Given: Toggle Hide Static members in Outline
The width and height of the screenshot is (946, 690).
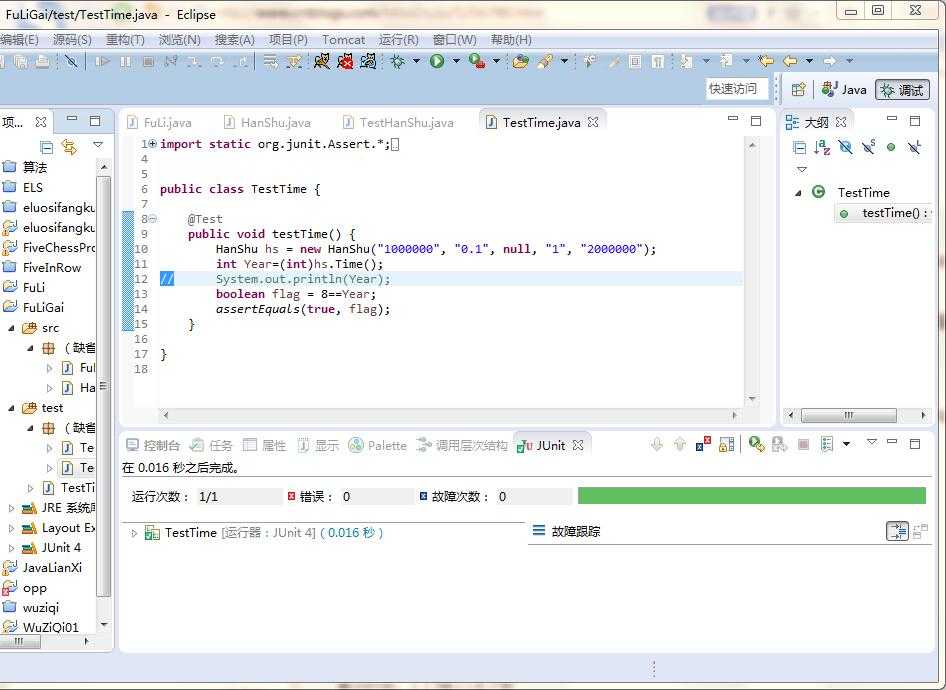Looking at the screenshot, I should [868, 147].
